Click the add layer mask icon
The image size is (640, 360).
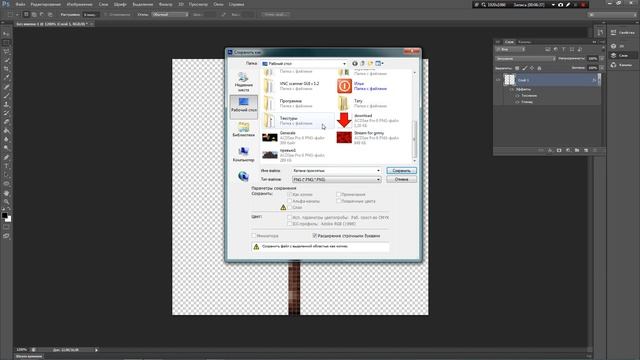(559, 150)
